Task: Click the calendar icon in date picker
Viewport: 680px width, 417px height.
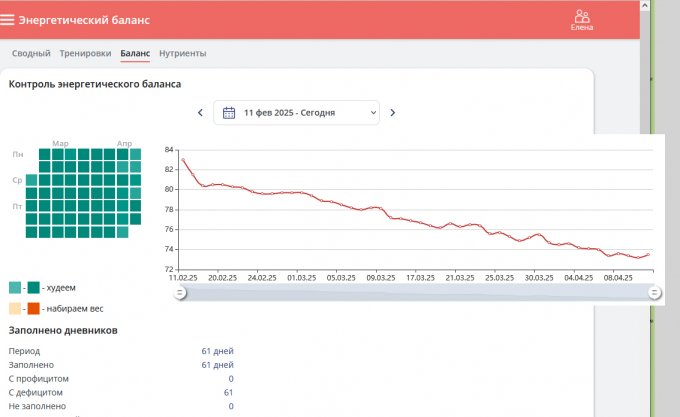Action: coord(229,113)
